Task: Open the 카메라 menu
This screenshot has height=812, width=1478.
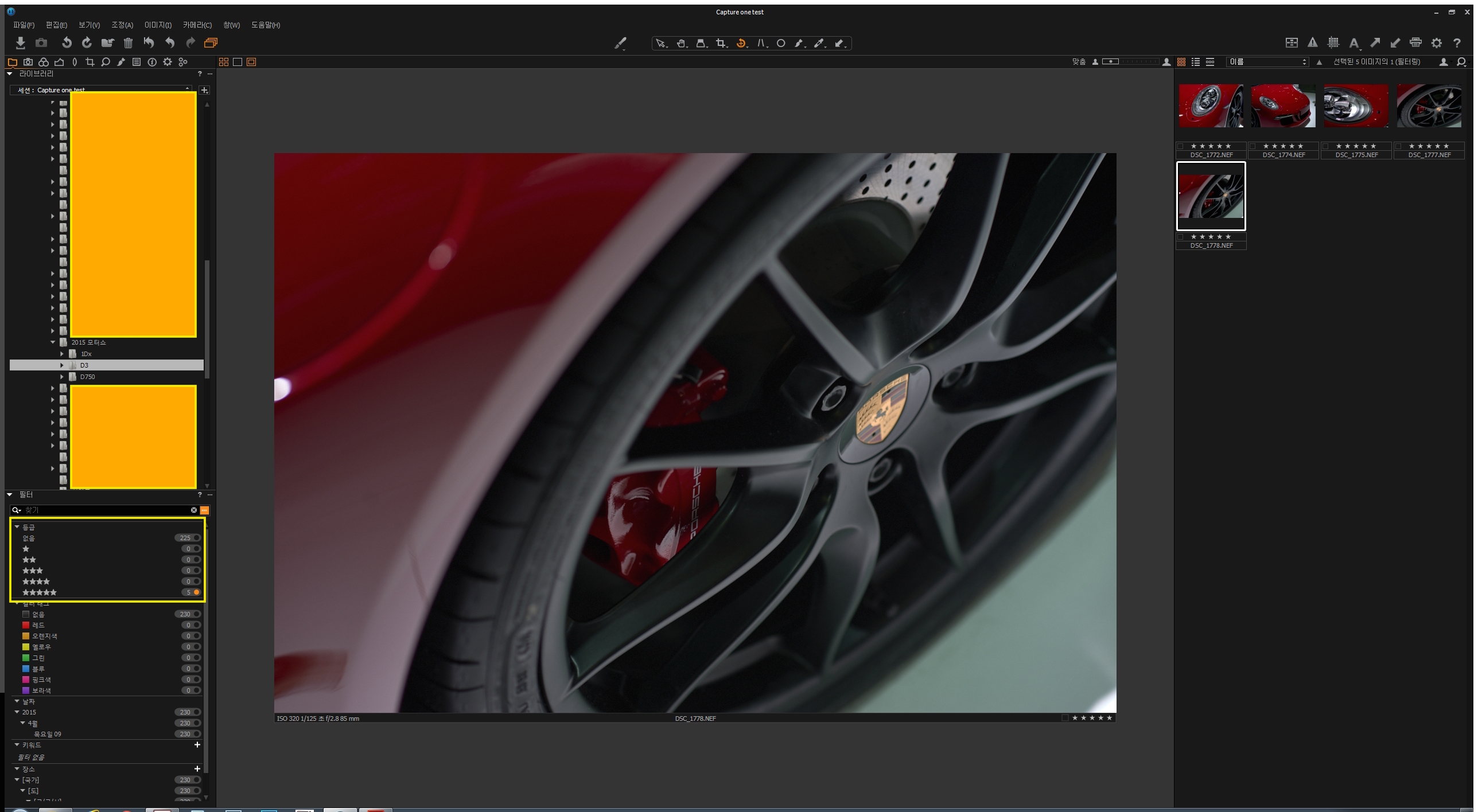Action: (x=197, y=25)
